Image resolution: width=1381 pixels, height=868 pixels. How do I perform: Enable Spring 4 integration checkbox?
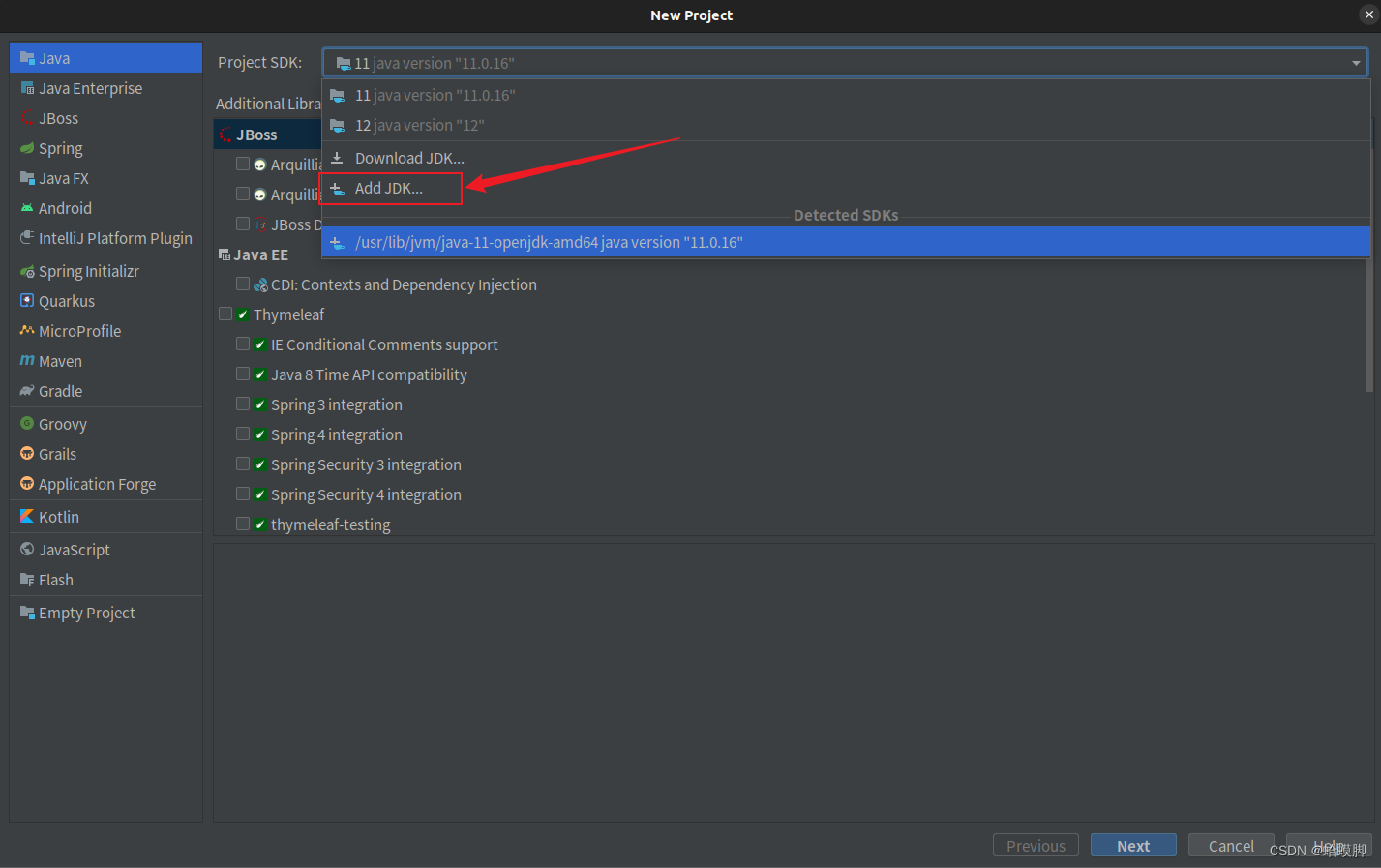tap(243, 434)
